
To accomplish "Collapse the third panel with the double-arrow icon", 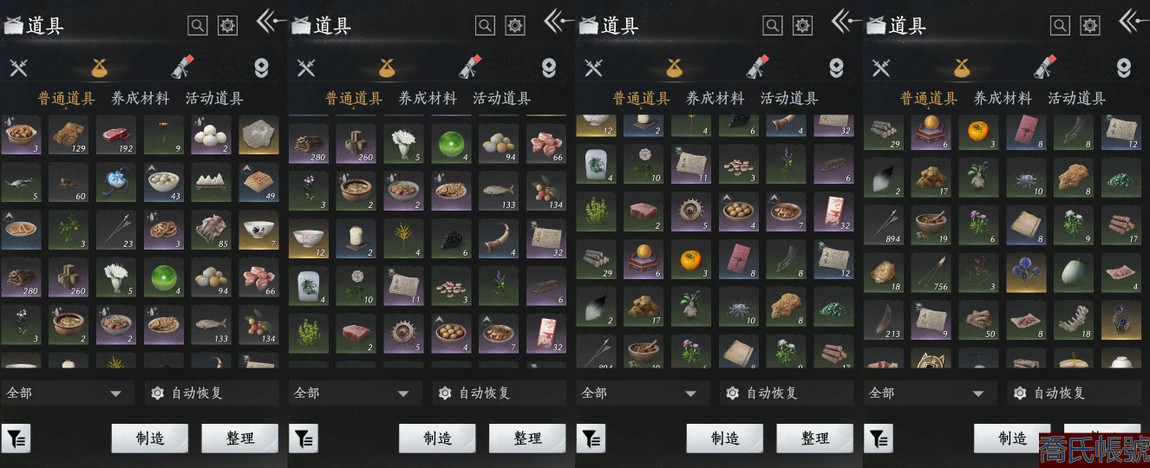I will tap(846, 21).
